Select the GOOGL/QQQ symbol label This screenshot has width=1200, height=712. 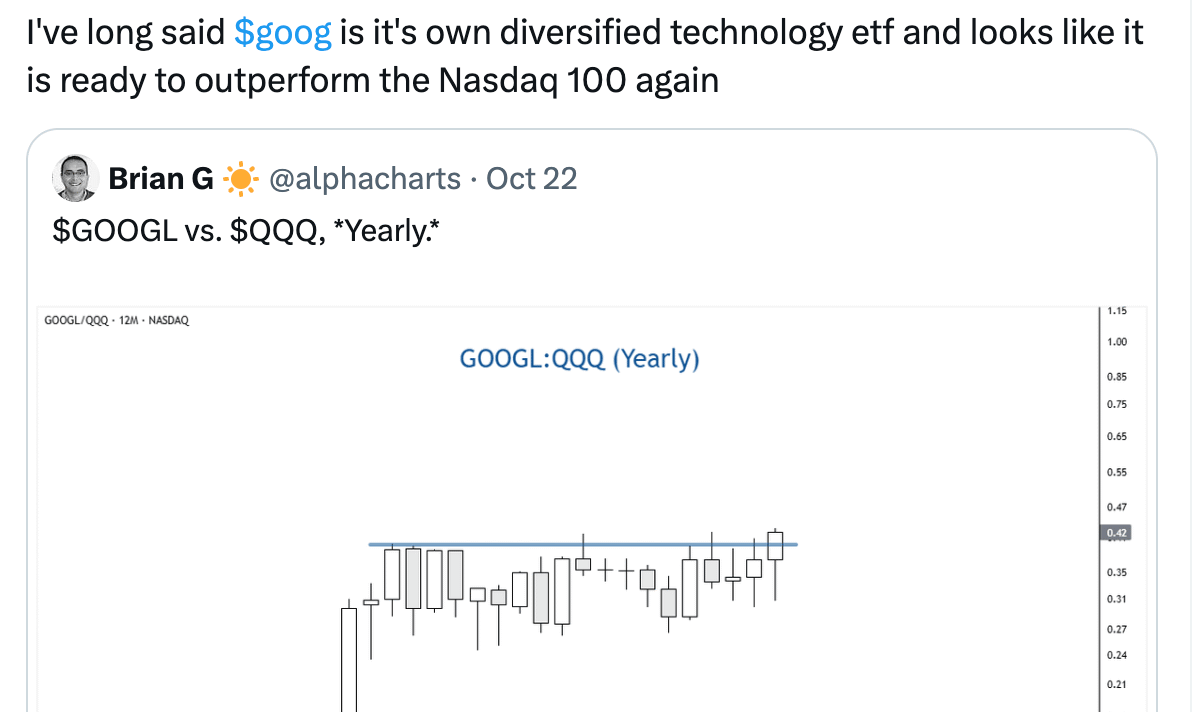click(73, 320)
